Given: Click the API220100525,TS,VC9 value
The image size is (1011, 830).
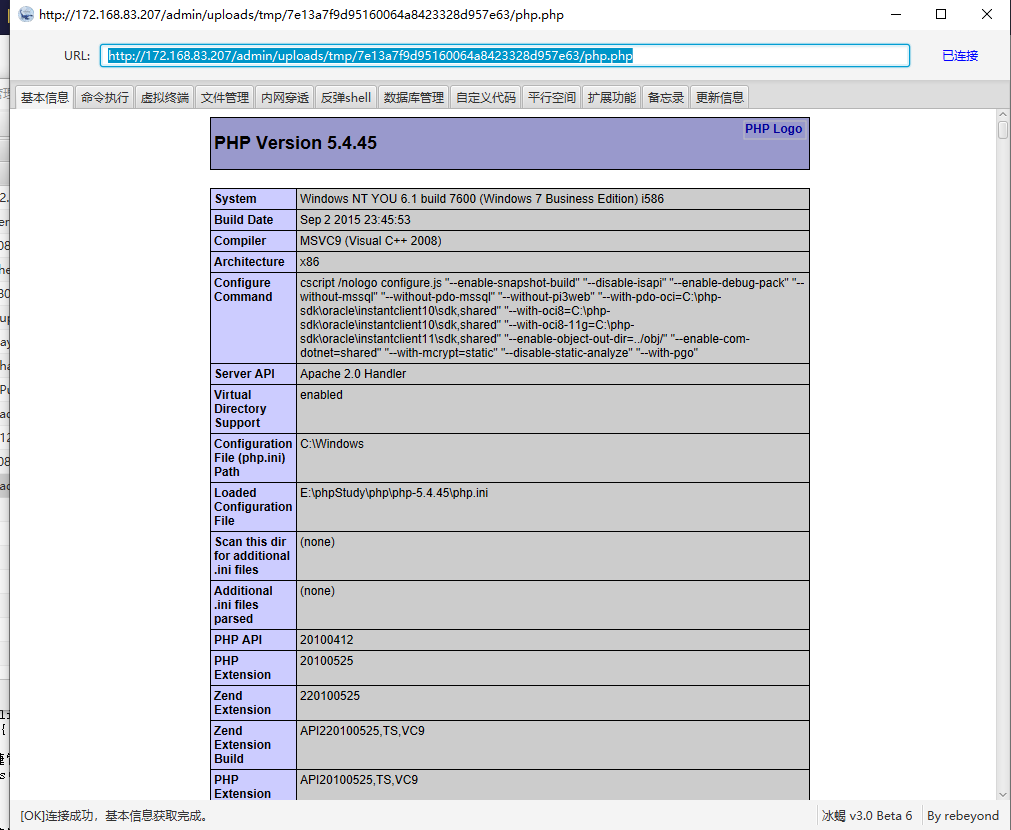Looking at the screenshot, I should pos(362,731).
